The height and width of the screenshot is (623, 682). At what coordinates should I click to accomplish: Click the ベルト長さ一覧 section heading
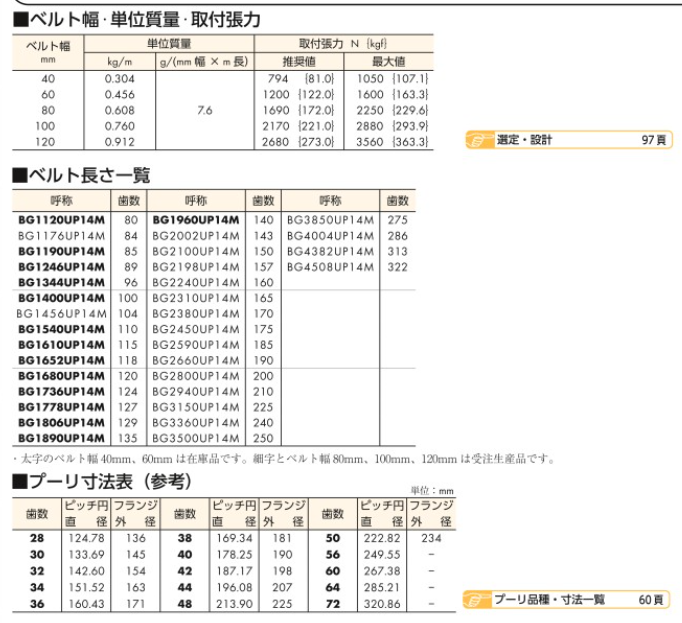coord(81,176)
